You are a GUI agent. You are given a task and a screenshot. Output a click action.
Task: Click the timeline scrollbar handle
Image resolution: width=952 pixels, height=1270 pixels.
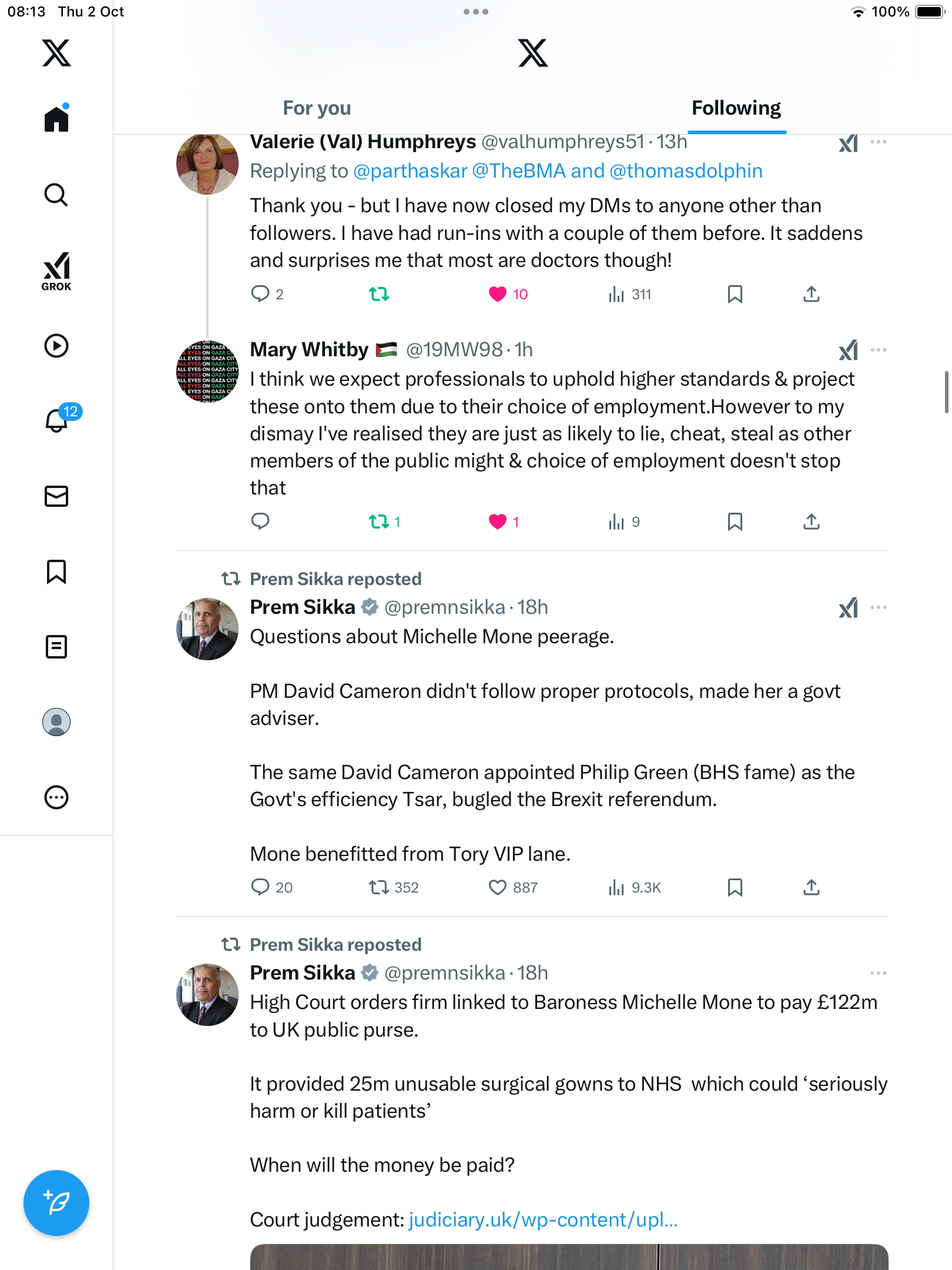tap(946, 392)
